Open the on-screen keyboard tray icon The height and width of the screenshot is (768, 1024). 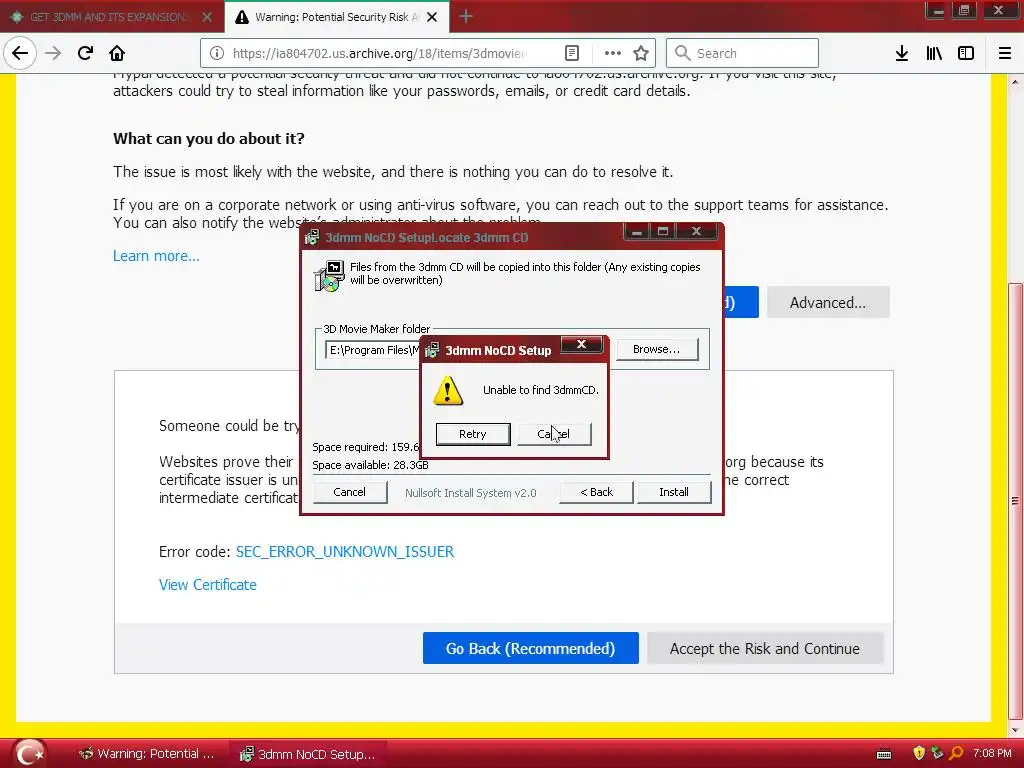click(x=884, y=754)
